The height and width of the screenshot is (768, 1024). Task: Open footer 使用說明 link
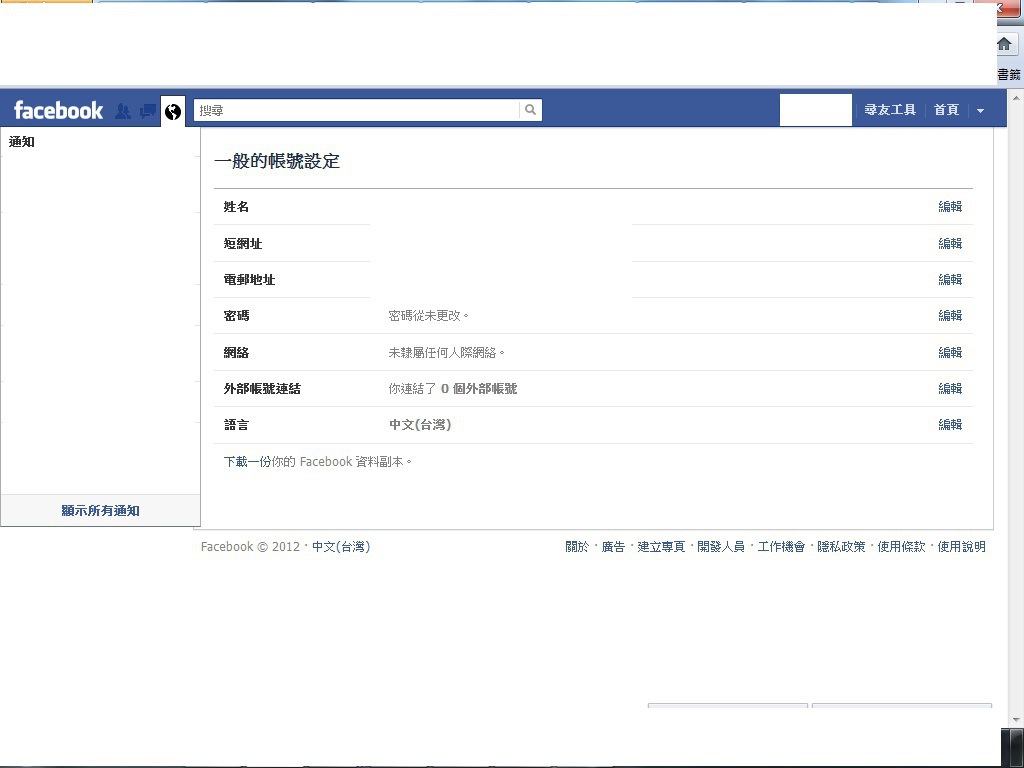961,547
